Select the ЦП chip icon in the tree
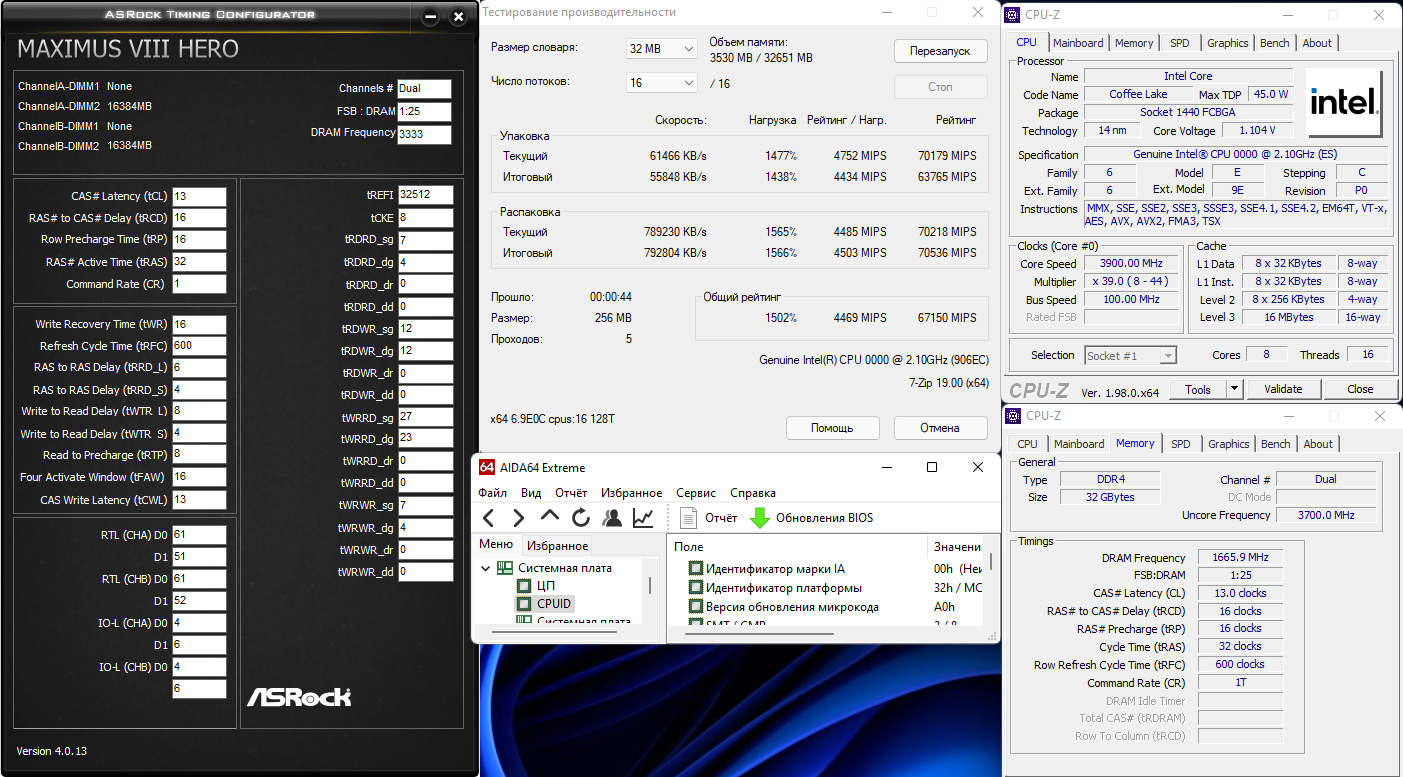 tap(523, 585)
